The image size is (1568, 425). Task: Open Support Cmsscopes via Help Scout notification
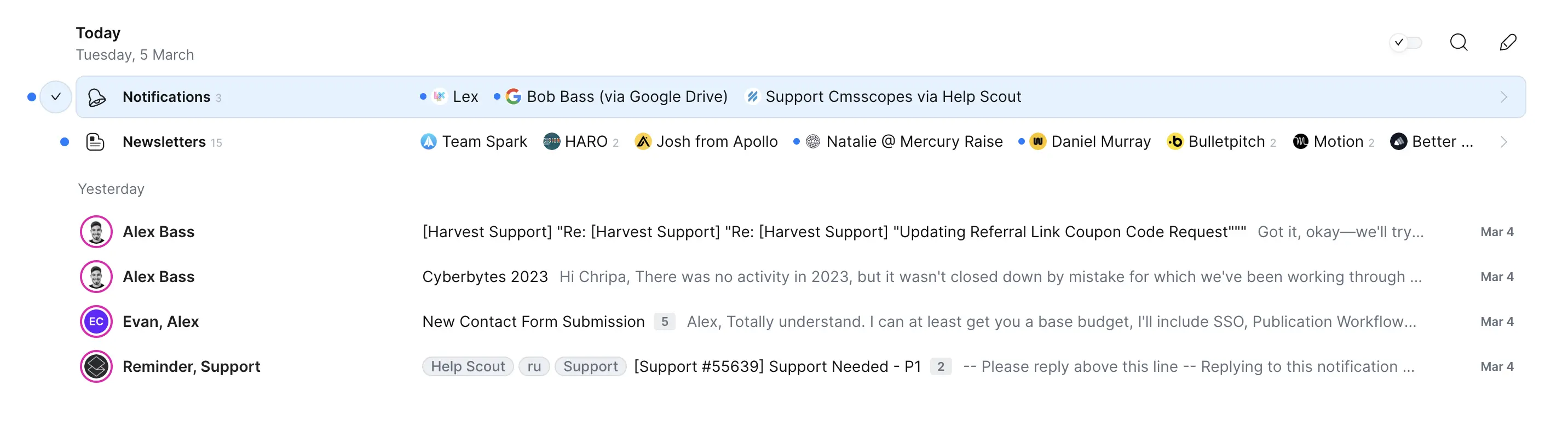tap(892, 97)
